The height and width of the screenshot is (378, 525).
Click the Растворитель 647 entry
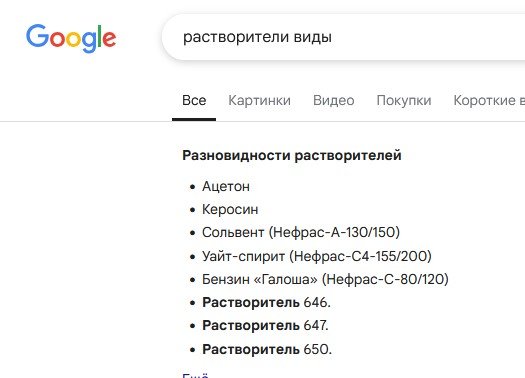point(265,326)
